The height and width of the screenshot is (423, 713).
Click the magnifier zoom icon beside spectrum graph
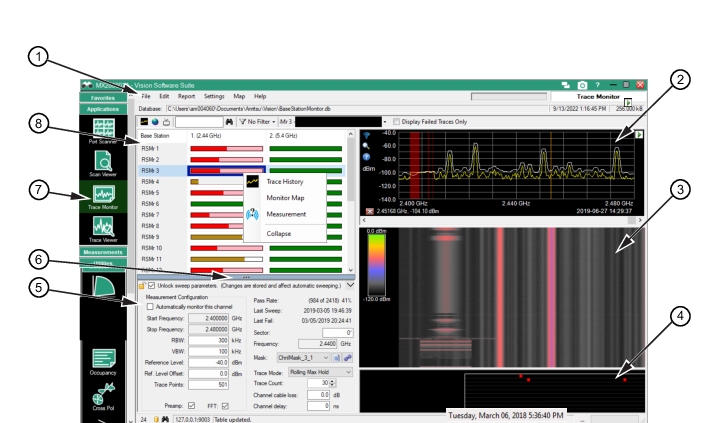tap(367, 145)
